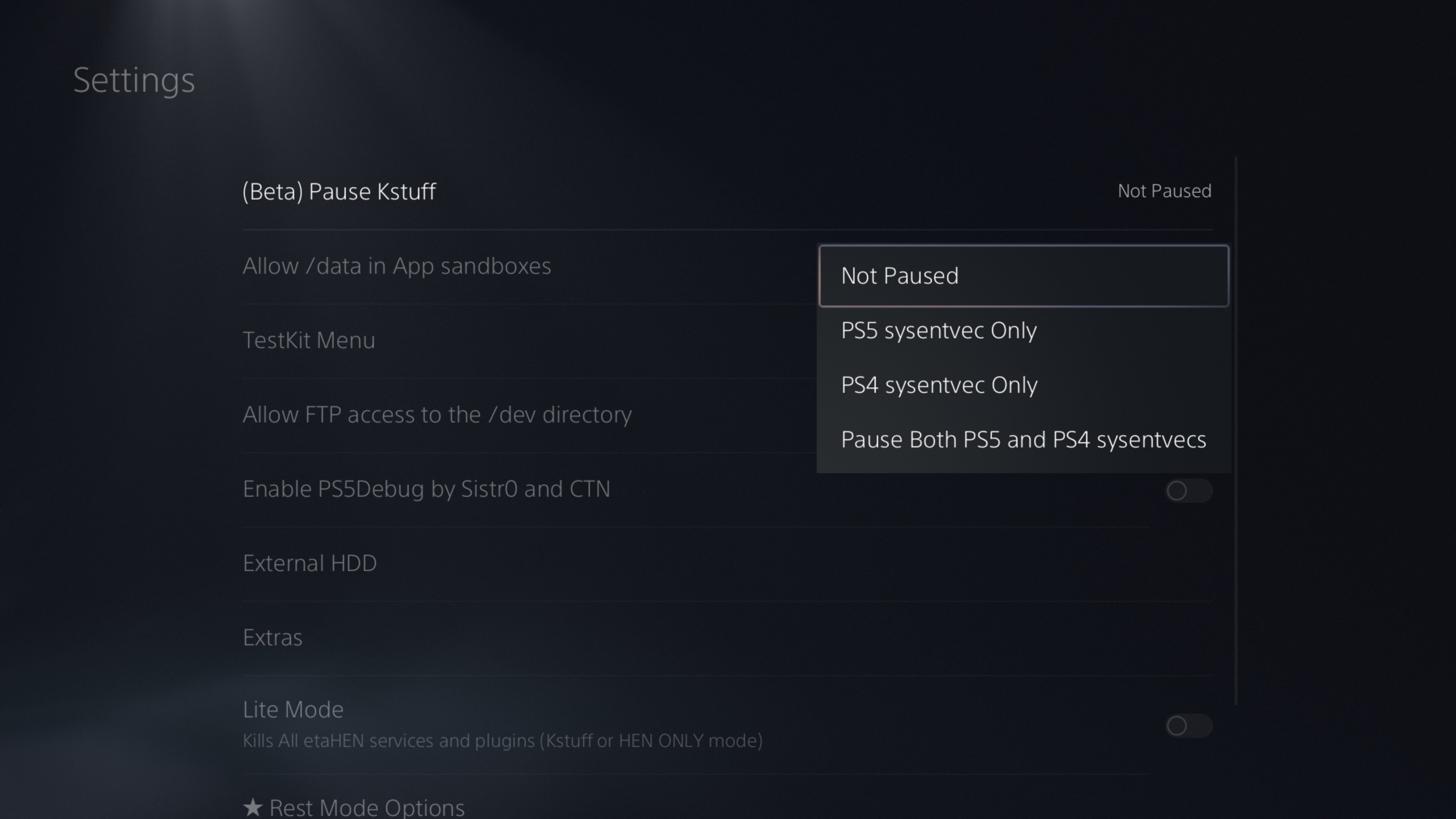Image resolution: width=1456 pixels, height=819 pixels.
Task: Select Allow FTP access to /dev directory
Action: pos(437,415)
